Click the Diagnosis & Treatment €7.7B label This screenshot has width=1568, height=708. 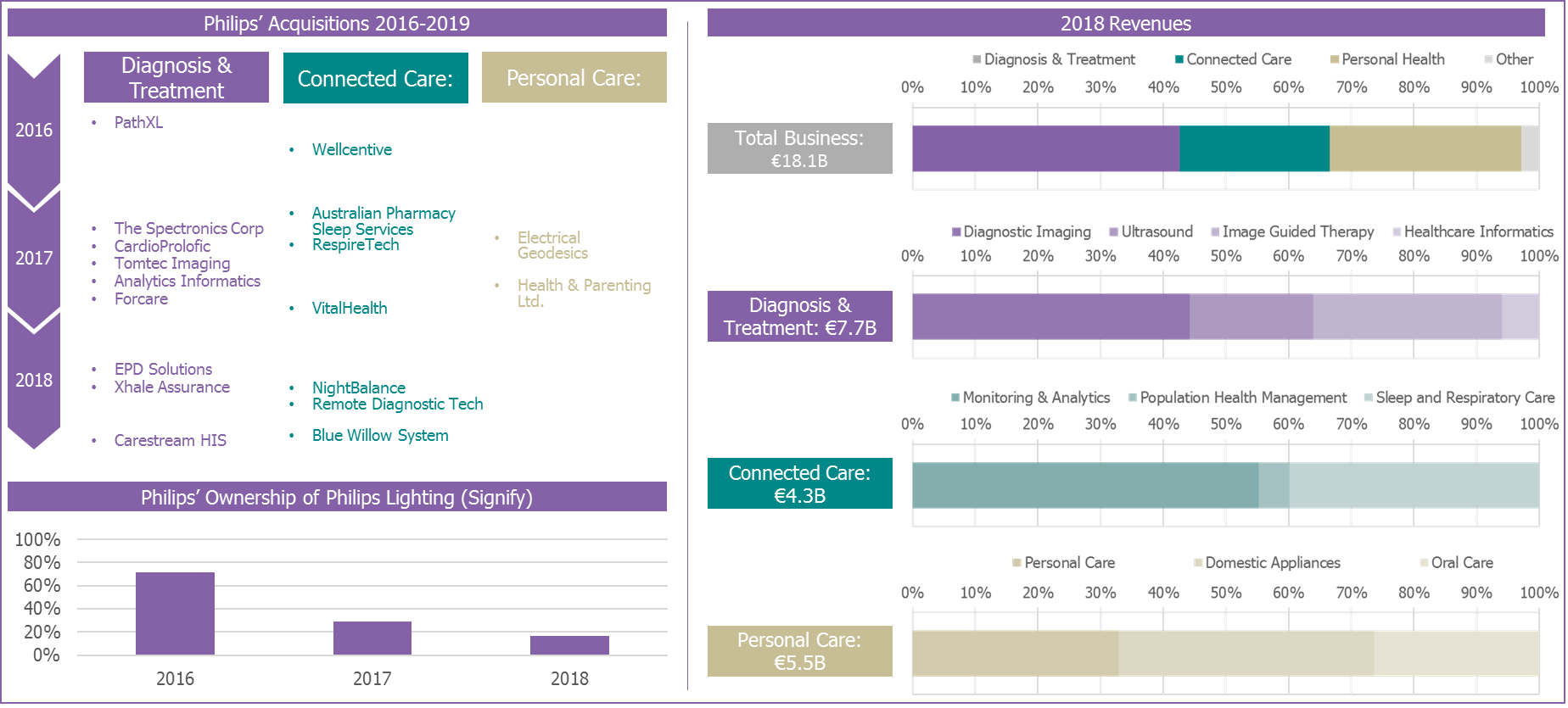pyautogui.click(x=800, y=316)
